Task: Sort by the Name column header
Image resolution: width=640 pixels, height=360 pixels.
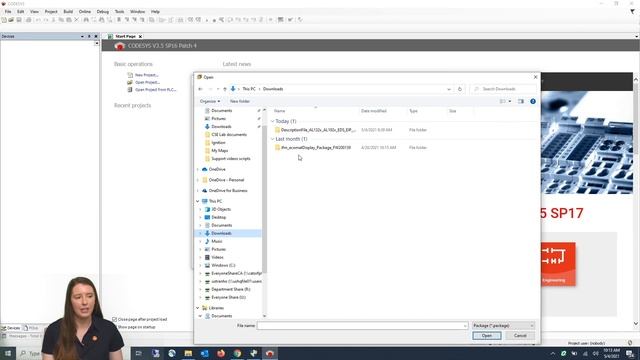Action: 280,111
